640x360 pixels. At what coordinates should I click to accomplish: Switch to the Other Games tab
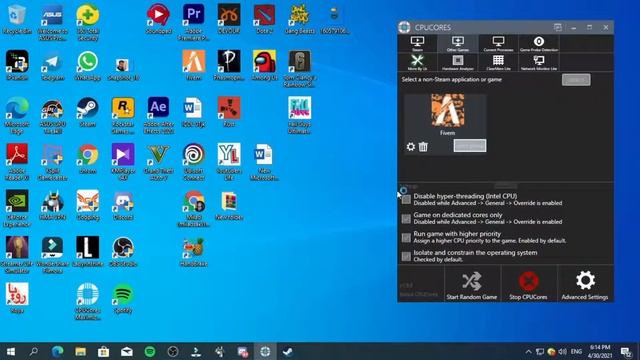[x=458, y=44]
